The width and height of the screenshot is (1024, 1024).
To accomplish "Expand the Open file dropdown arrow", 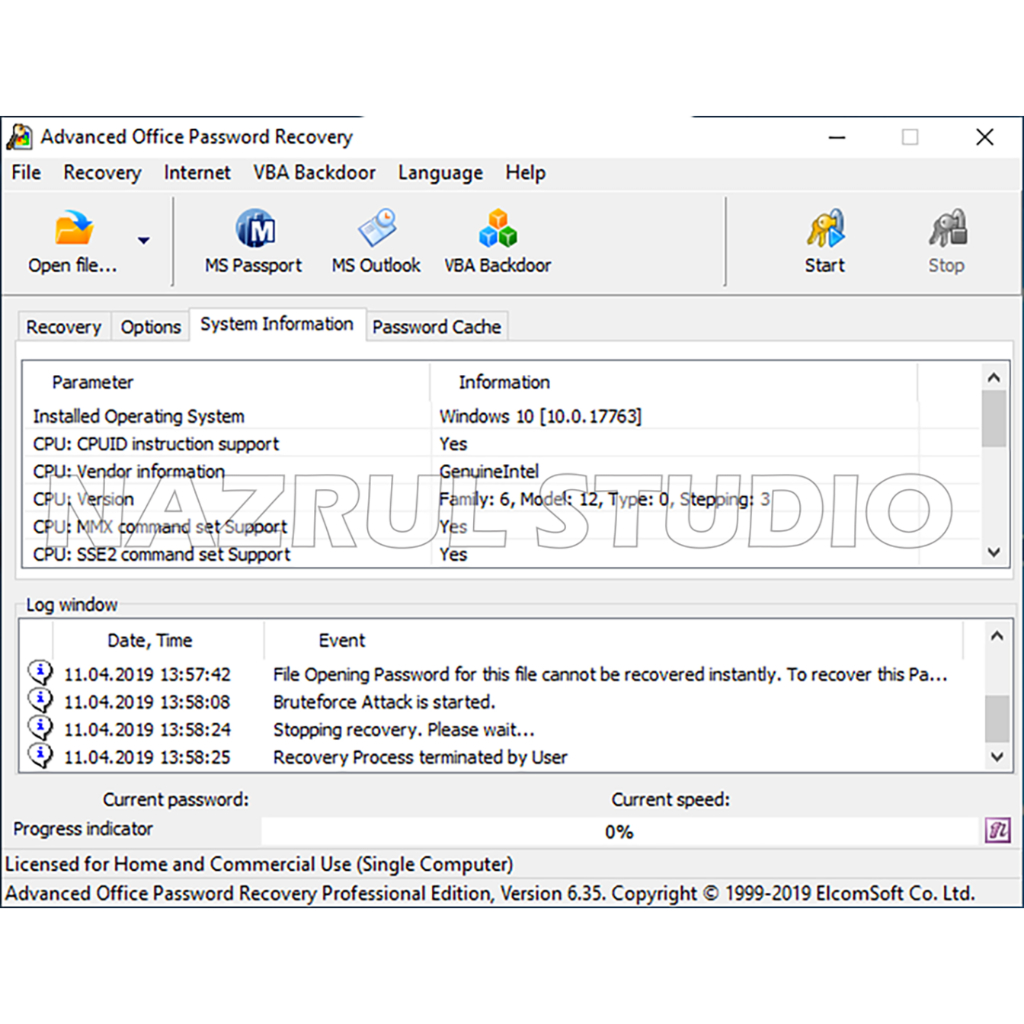I will pyautogui.click(x=143, y=240).
